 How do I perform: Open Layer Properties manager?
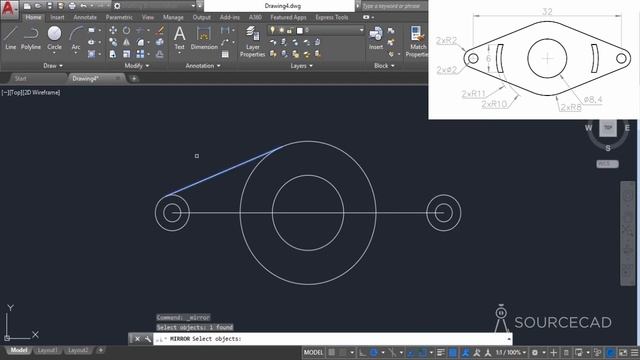252,41
